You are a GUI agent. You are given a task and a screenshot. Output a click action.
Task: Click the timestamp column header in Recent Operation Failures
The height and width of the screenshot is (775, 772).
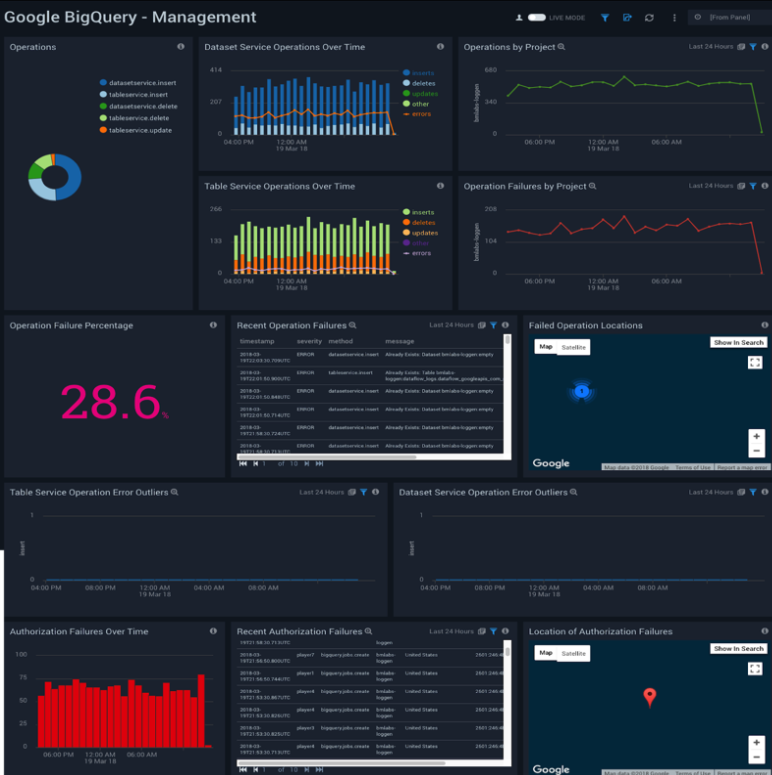pos(257,341)
